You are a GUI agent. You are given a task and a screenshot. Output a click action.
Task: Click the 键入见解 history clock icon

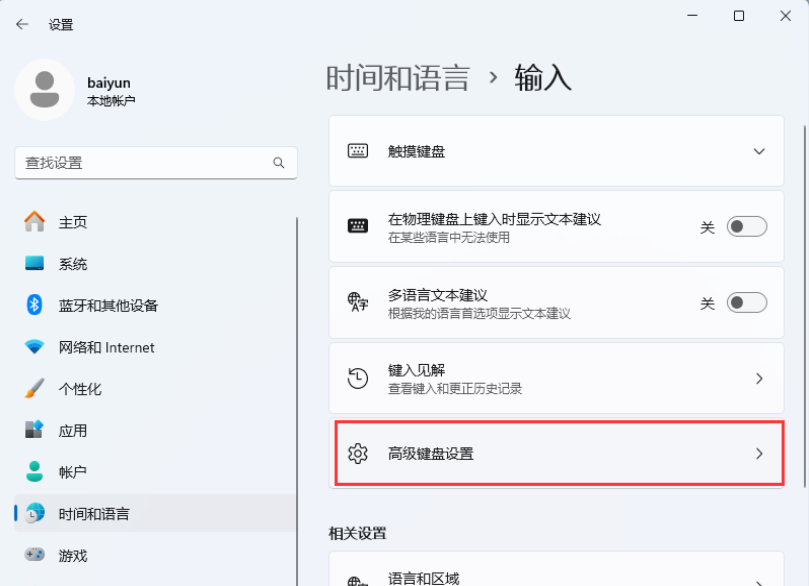tap(357, 378)
